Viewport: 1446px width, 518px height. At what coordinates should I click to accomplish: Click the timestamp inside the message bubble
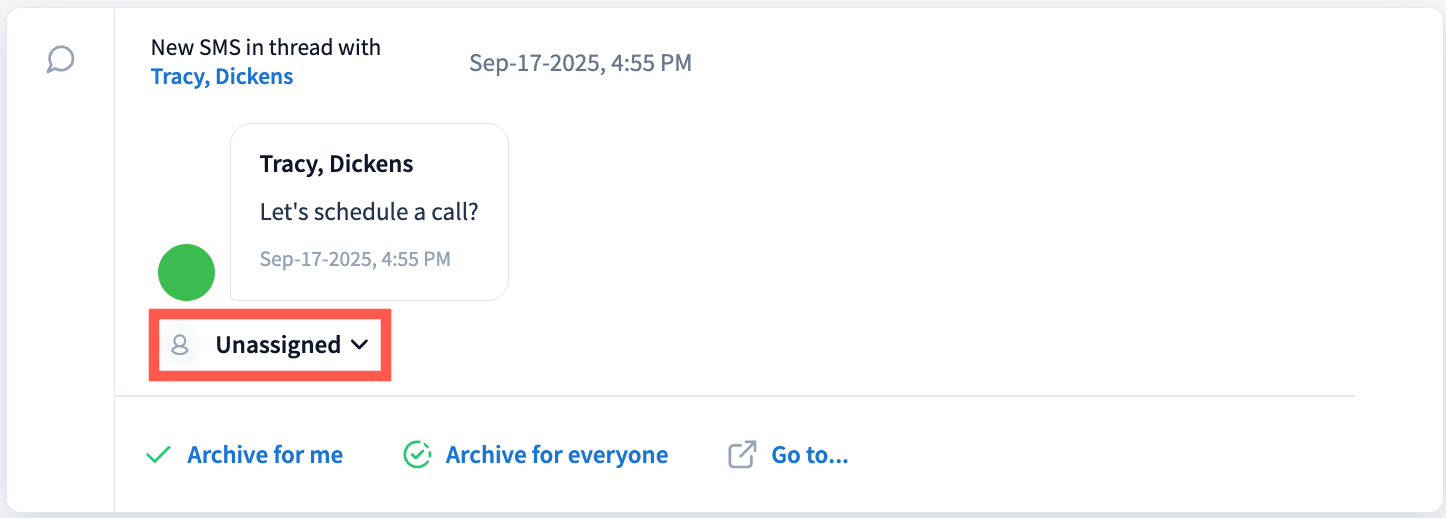click(x=355, y=259)
